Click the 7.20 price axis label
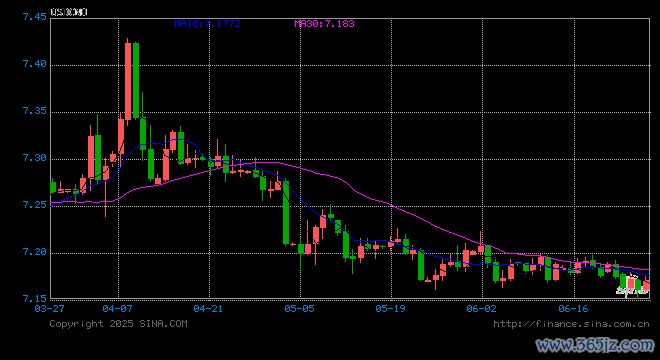Viewport: 660px width, 360px height. click(35, 252)
